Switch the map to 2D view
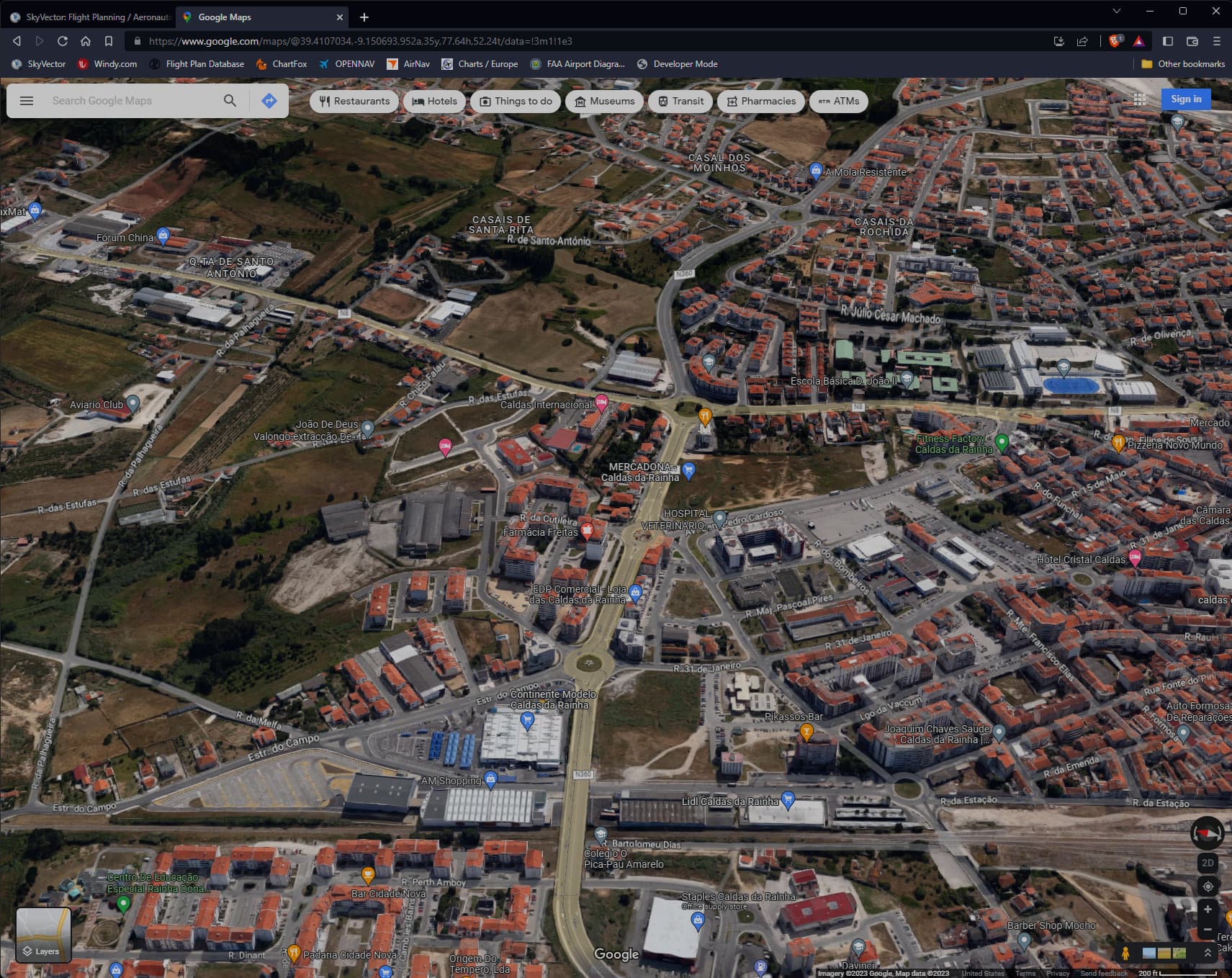Viewport: 1232px width, 978px height. click(1208, 863)
